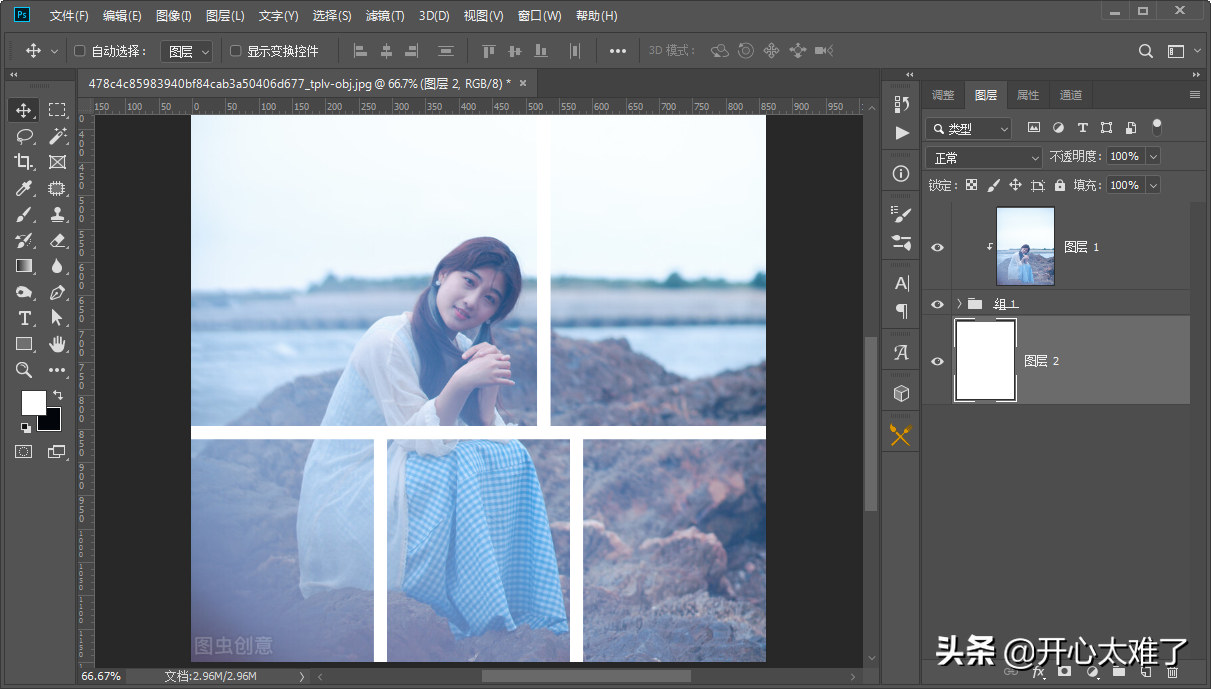Select the 图层 2 white thumbnail
1211x689 pixels.
coord(986,361)
